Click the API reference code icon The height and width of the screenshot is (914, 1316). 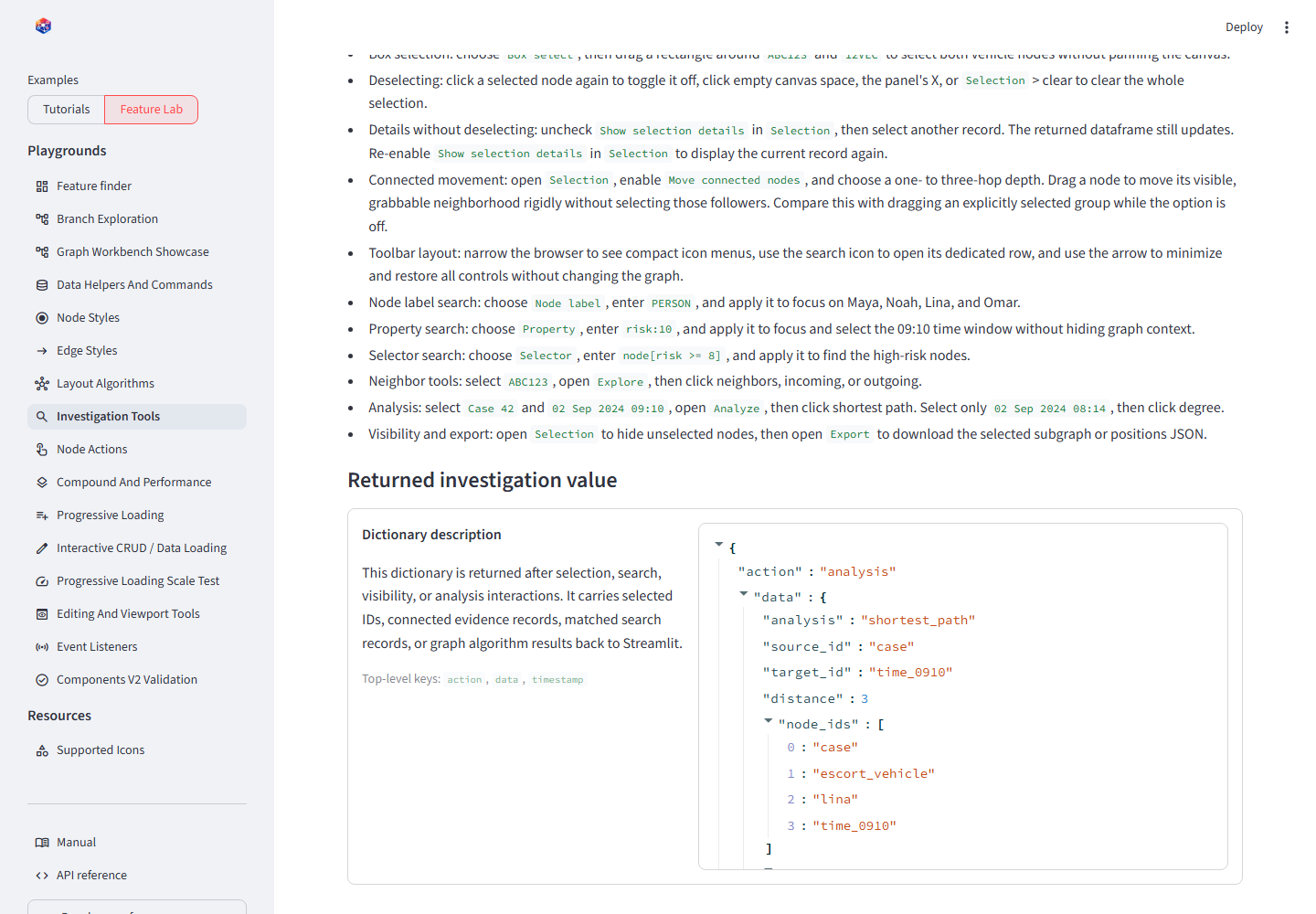coord(42,876)
